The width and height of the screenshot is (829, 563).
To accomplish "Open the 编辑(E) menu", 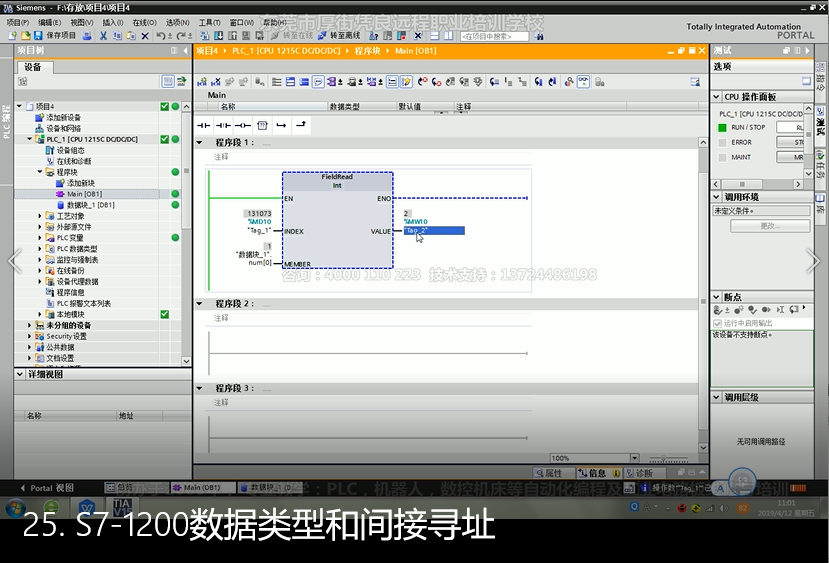I will [49, 22].
